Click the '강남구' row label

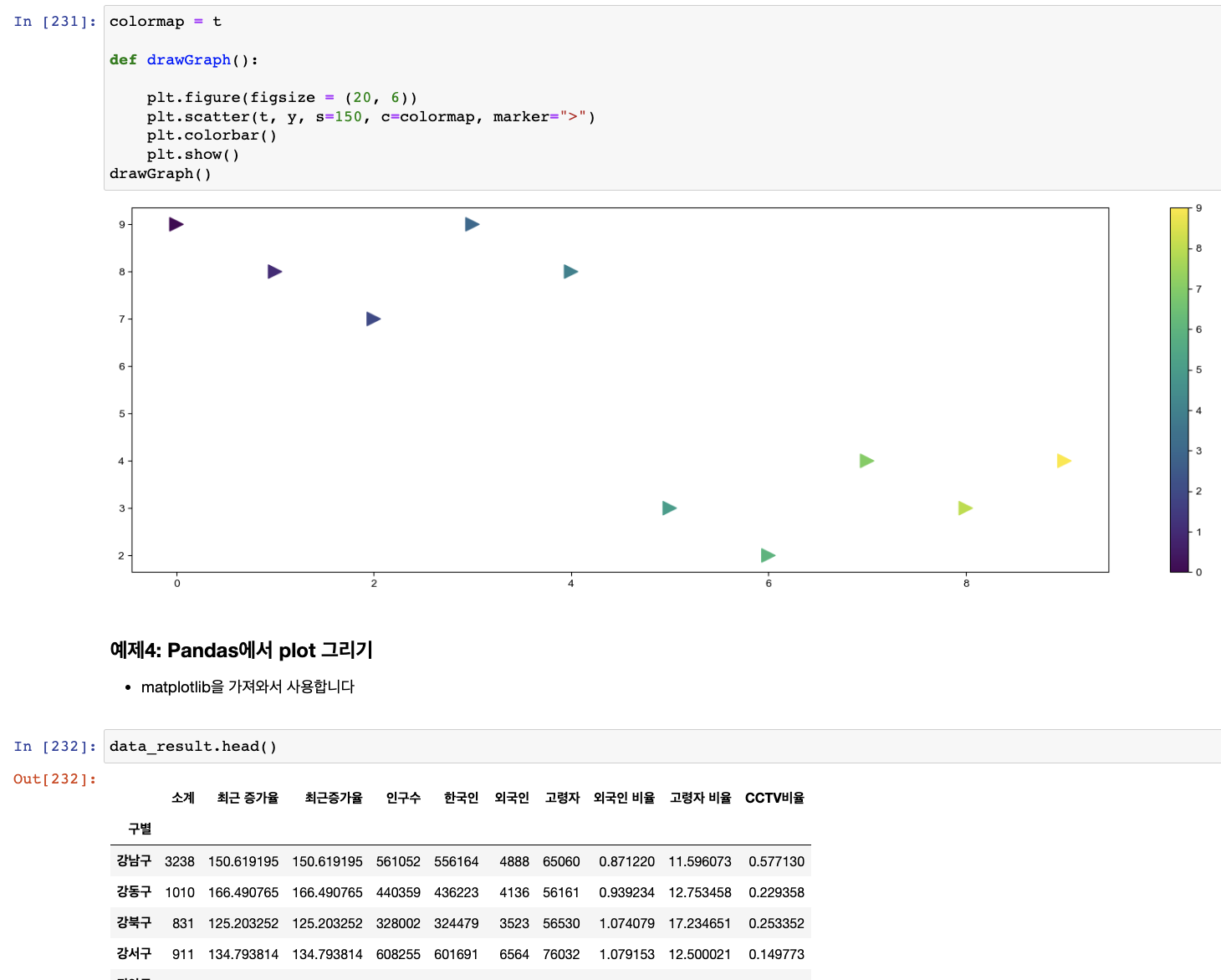pos(134,860)
